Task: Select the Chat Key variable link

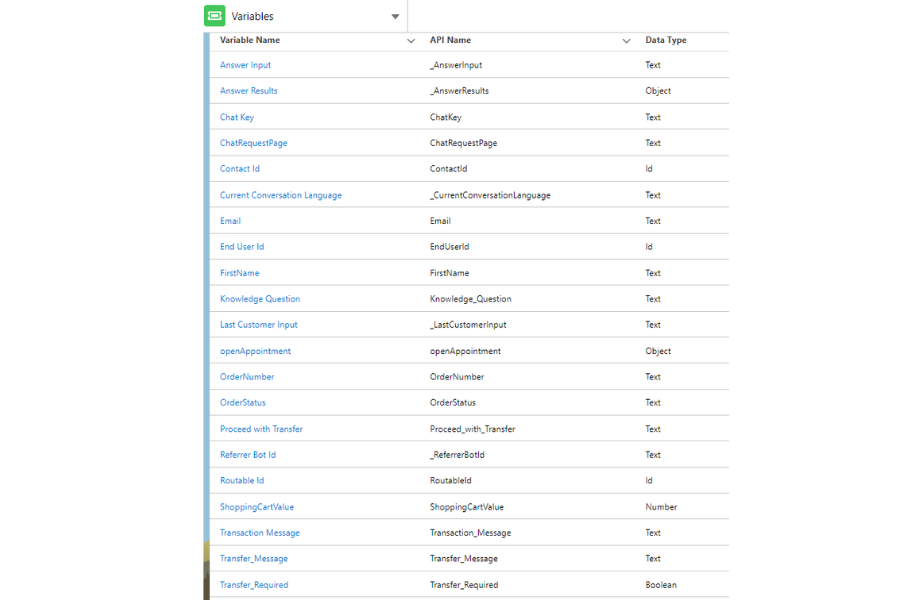Action: tap(237, 117)
